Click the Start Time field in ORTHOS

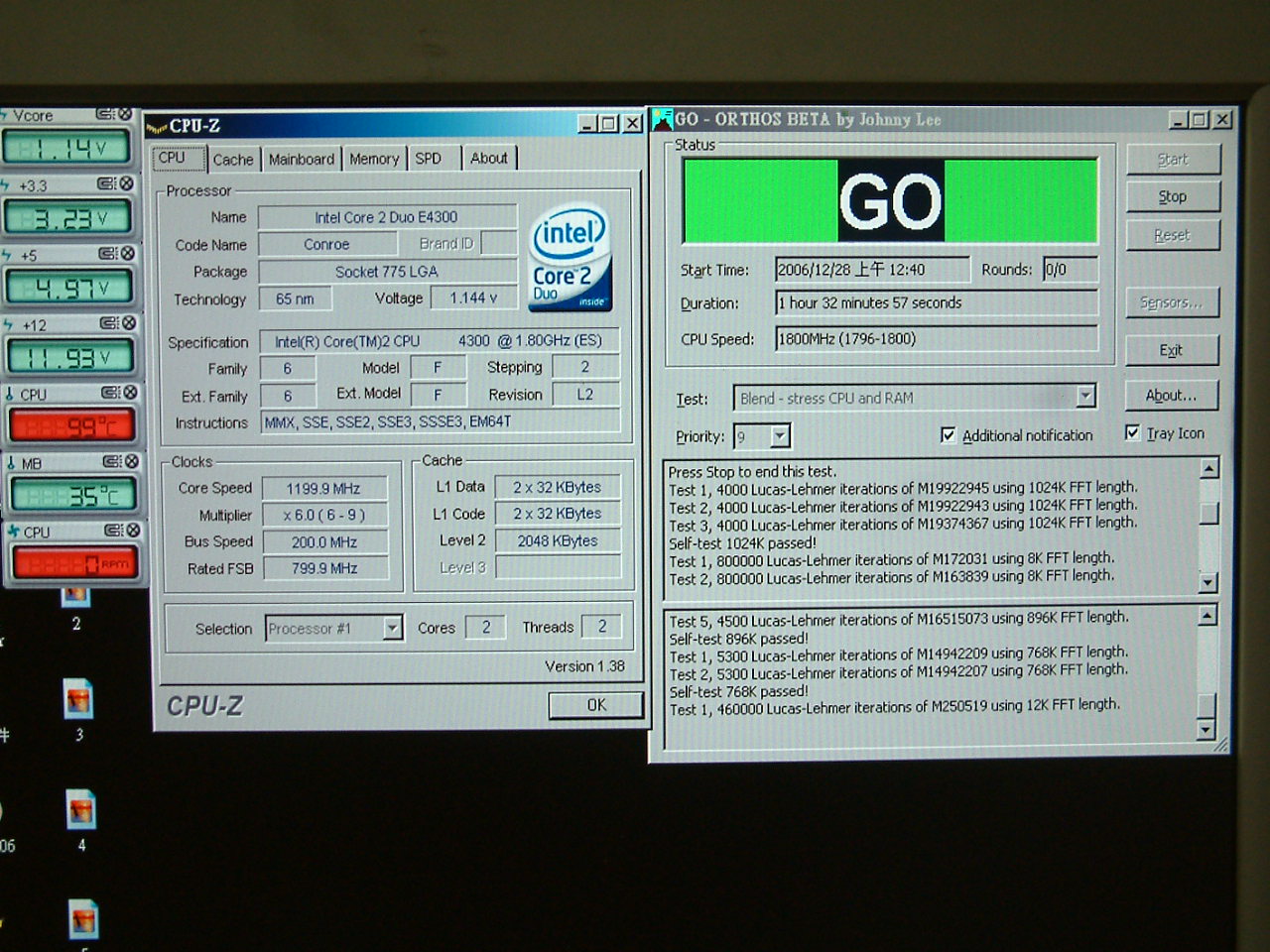click(872, 270)
